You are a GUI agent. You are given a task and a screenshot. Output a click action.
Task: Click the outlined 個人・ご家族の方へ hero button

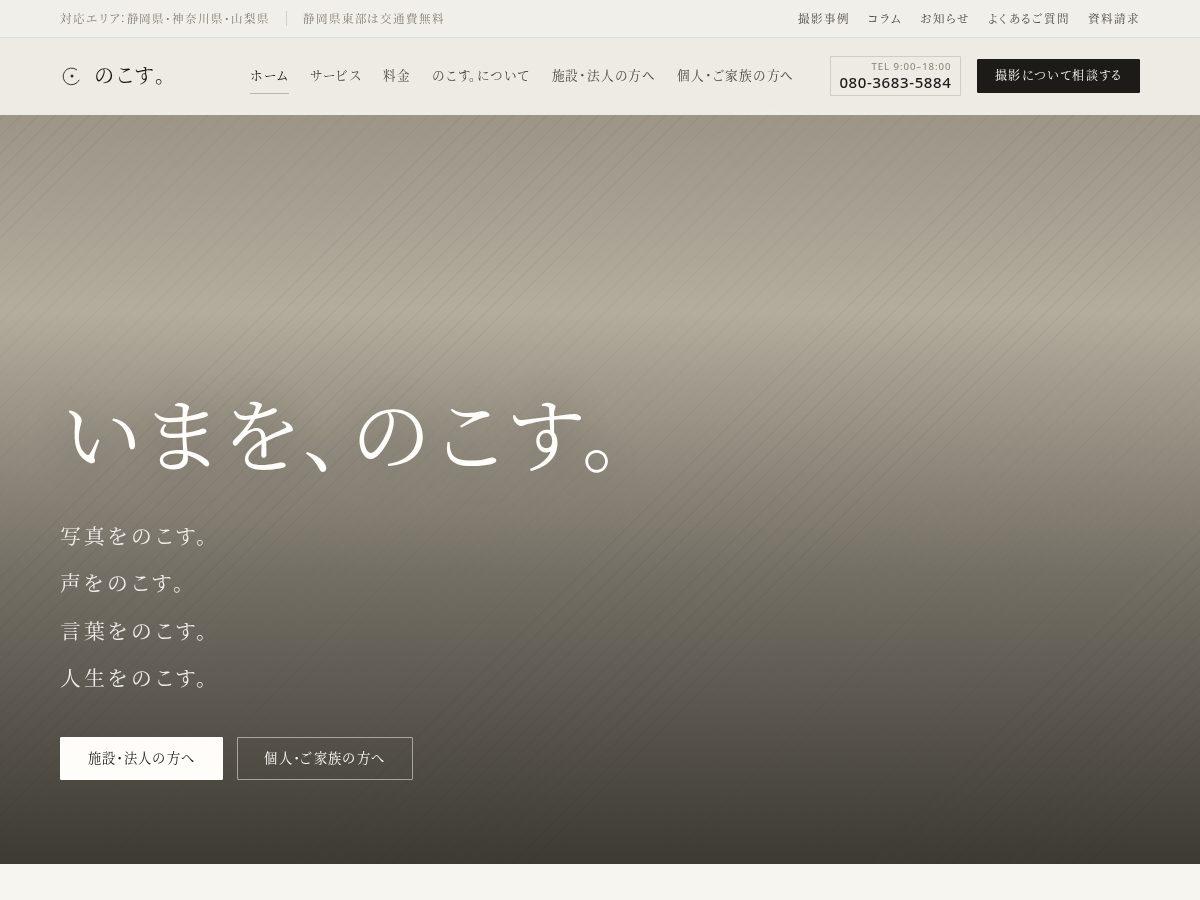coord(325,758)
